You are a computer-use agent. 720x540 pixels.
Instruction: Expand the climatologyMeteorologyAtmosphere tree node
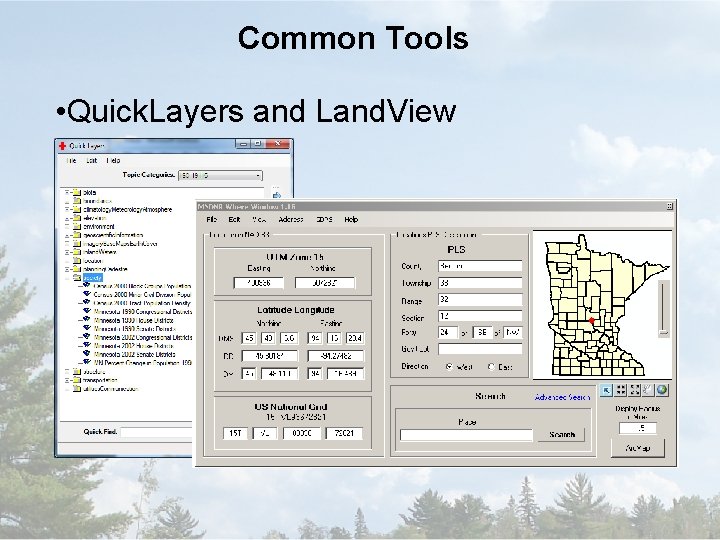[67, 209]
